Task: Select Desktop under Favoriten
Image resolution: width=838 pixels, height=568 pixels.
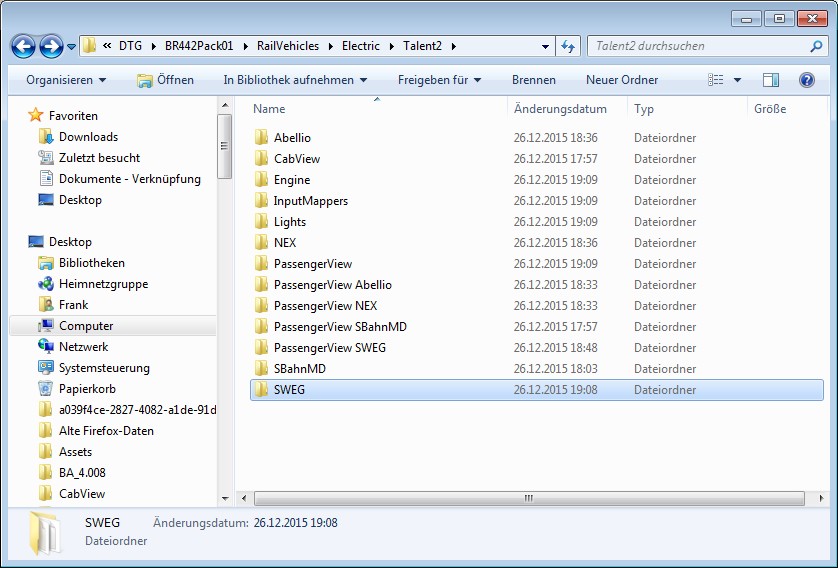Action: tap(80, 200)
